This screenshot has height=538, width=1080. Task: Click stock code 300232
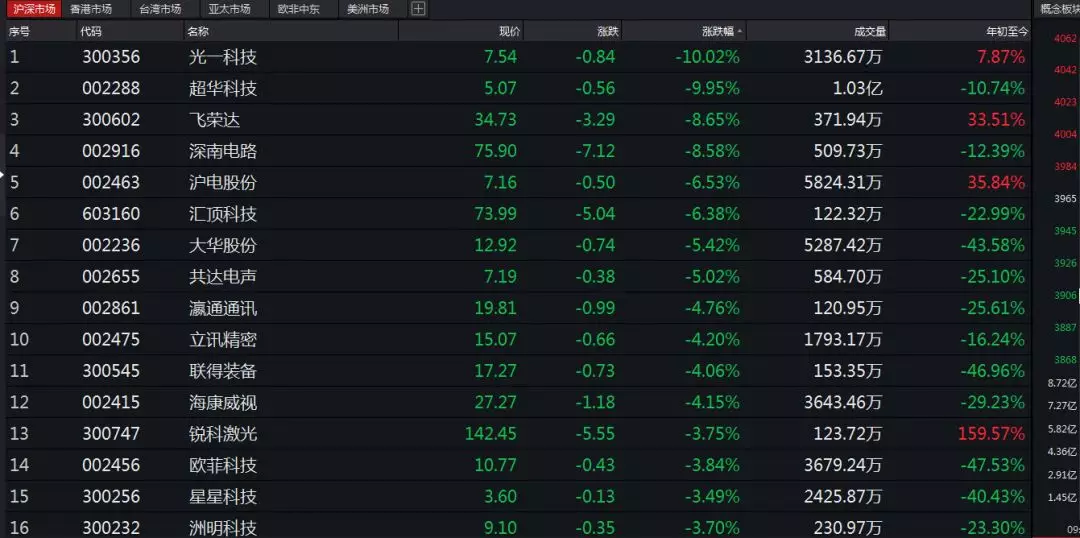point(111,528)
